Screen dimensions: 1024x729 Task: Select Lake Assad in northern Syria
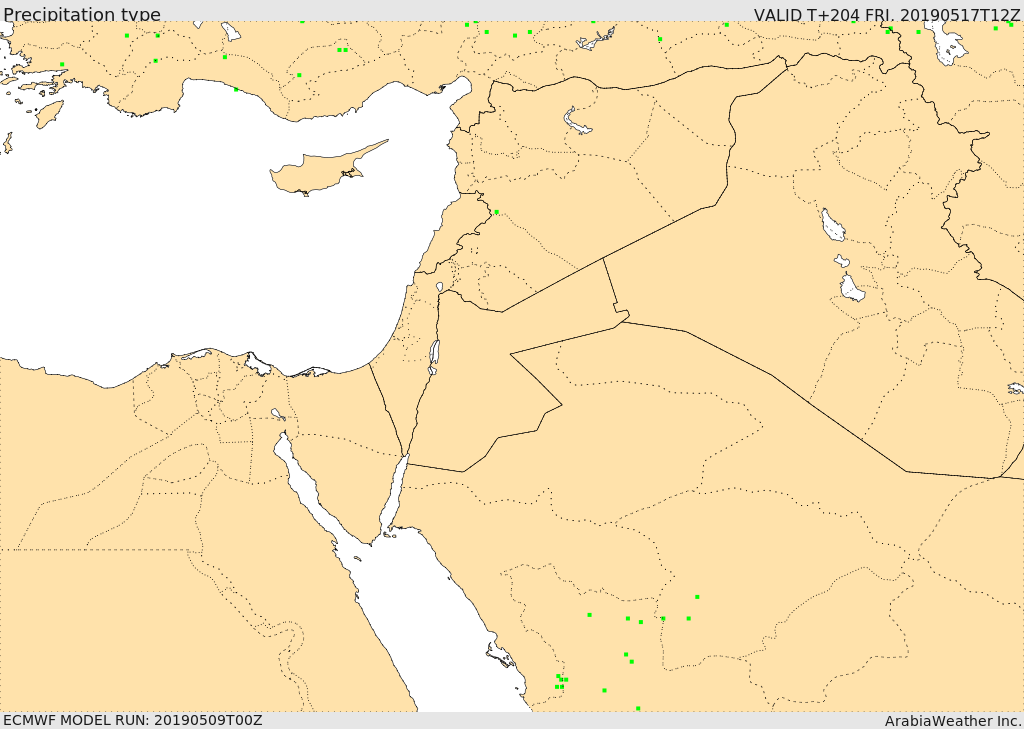[578, 122]
